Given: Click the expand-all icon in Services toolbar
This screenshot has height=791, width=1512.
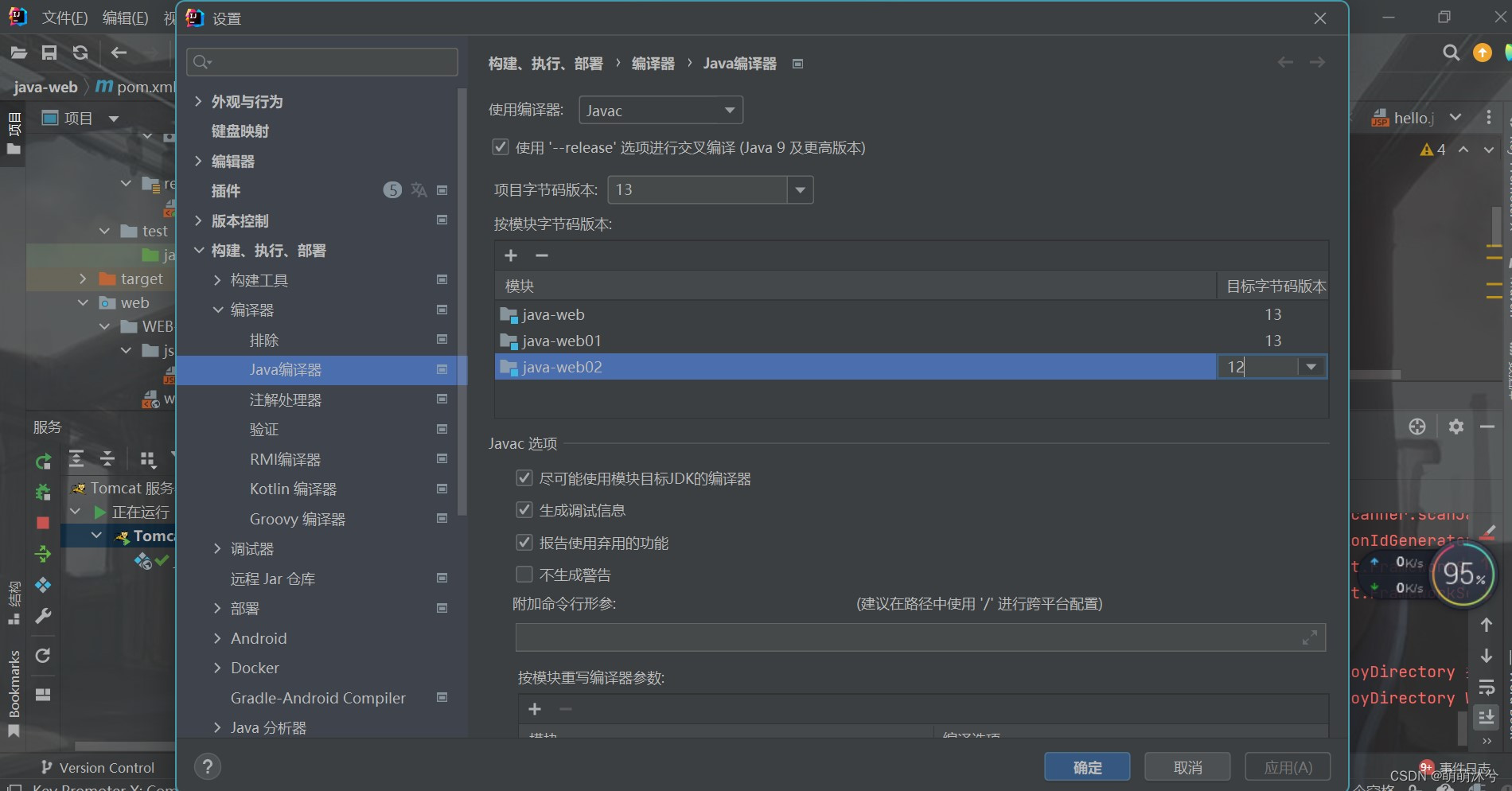Looking at the screenshot, I should click(76, 458).
